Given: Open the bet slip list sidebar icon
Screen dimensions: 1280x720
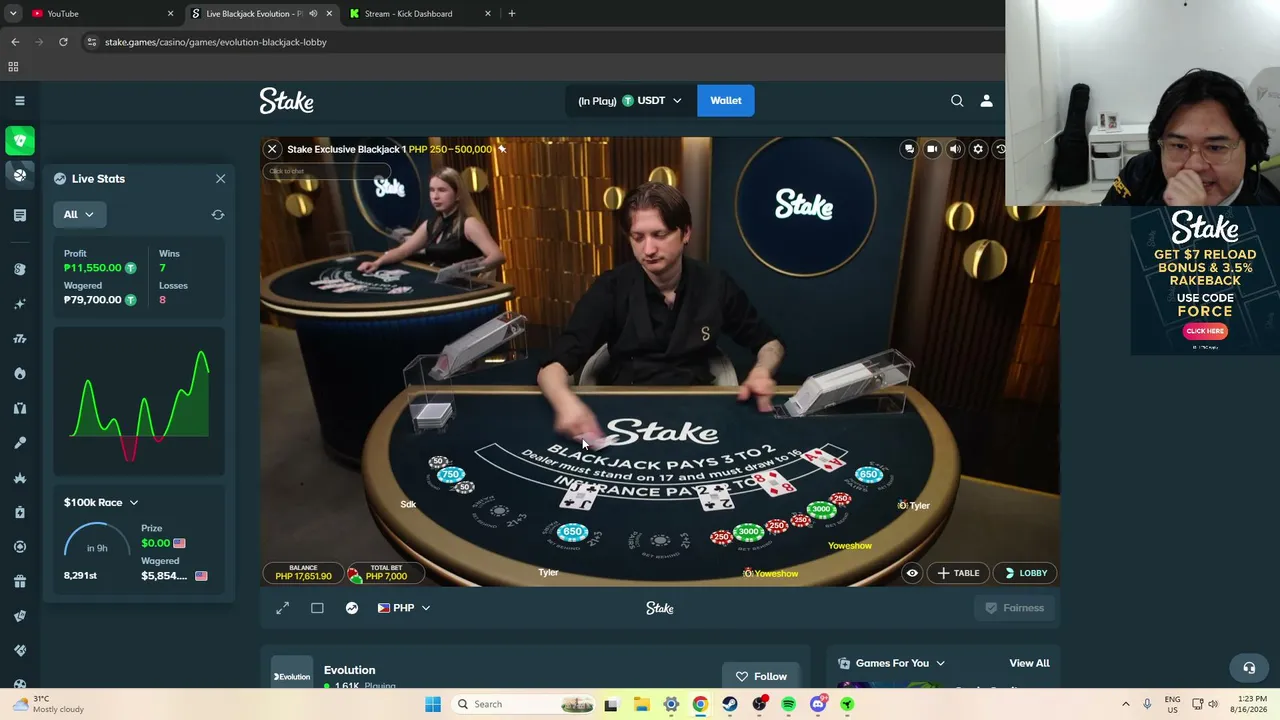Looking at the screenshot, I should 19,215.
